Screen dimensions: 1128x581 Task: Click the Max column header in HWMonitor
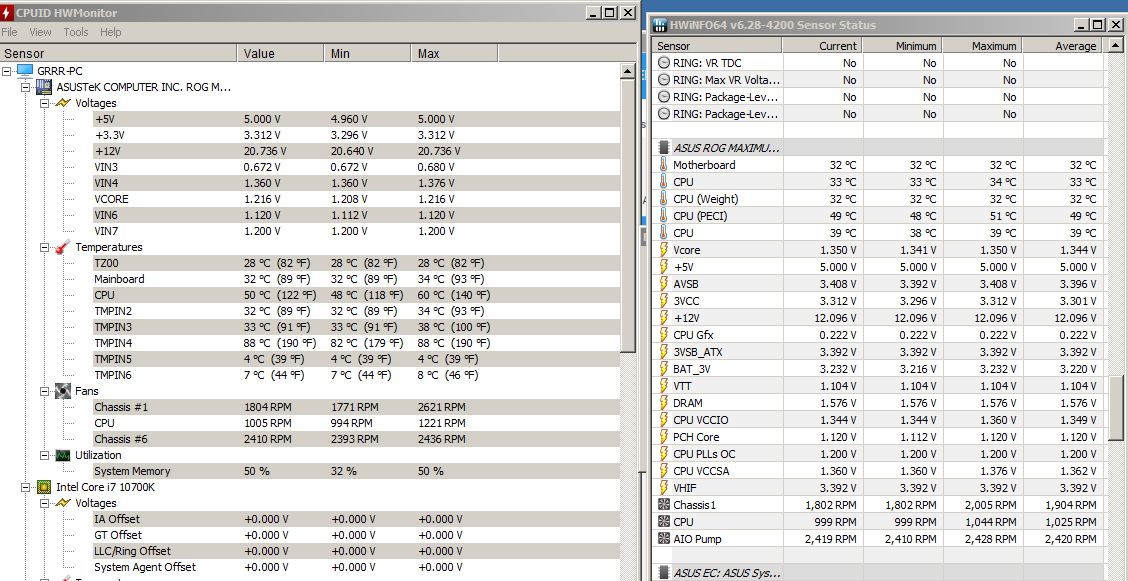[x=455, y=53]
